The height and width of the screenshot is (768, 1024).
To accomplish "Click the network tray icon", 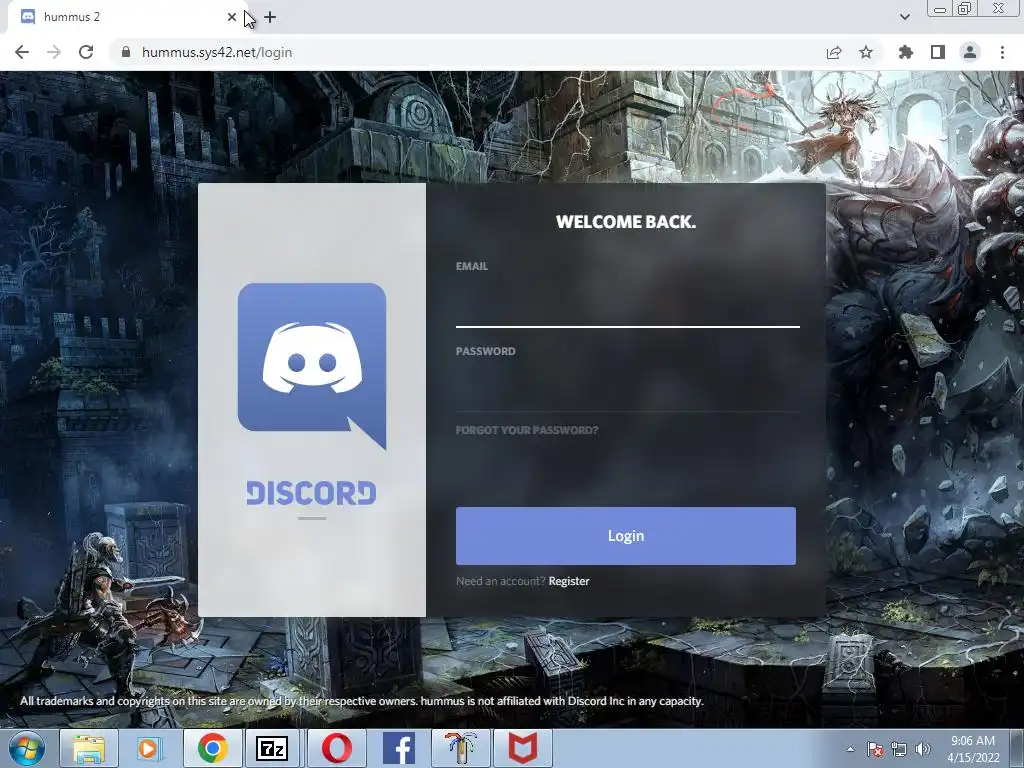I will click(899, 749).
